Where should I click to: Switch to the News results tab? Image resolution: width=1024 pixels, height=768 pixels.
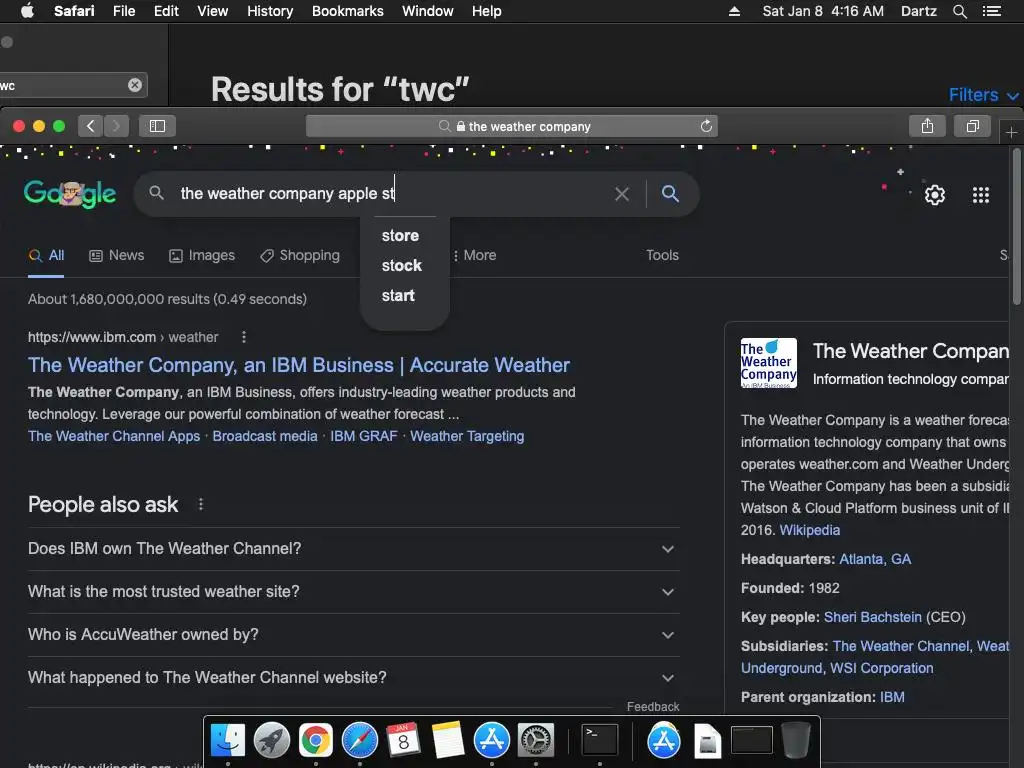117,255
